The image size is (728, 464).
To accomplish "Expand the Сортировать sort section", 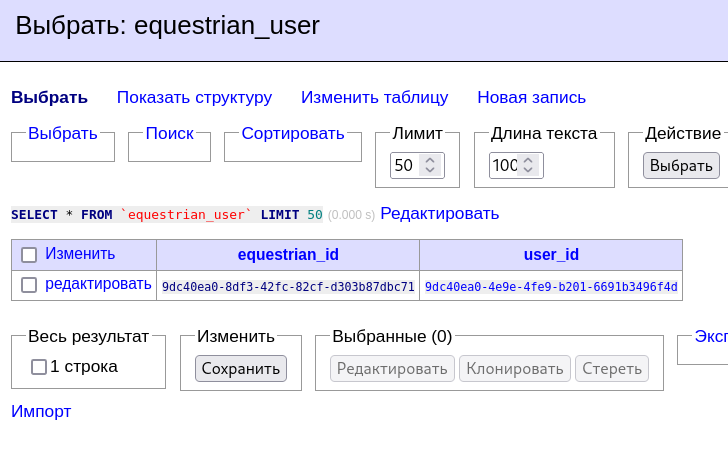I will pos(292,134).
